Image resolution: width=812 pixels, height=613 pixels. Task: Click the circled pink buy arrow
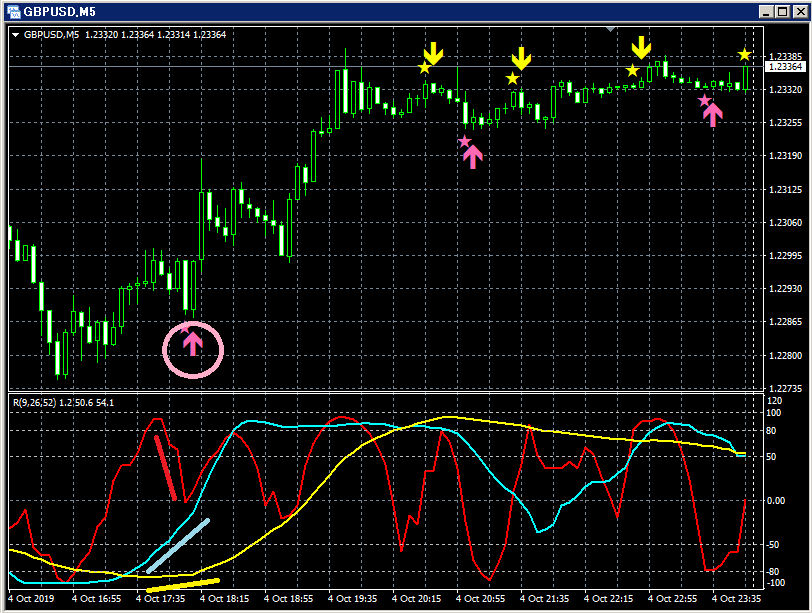click(193, 344)
